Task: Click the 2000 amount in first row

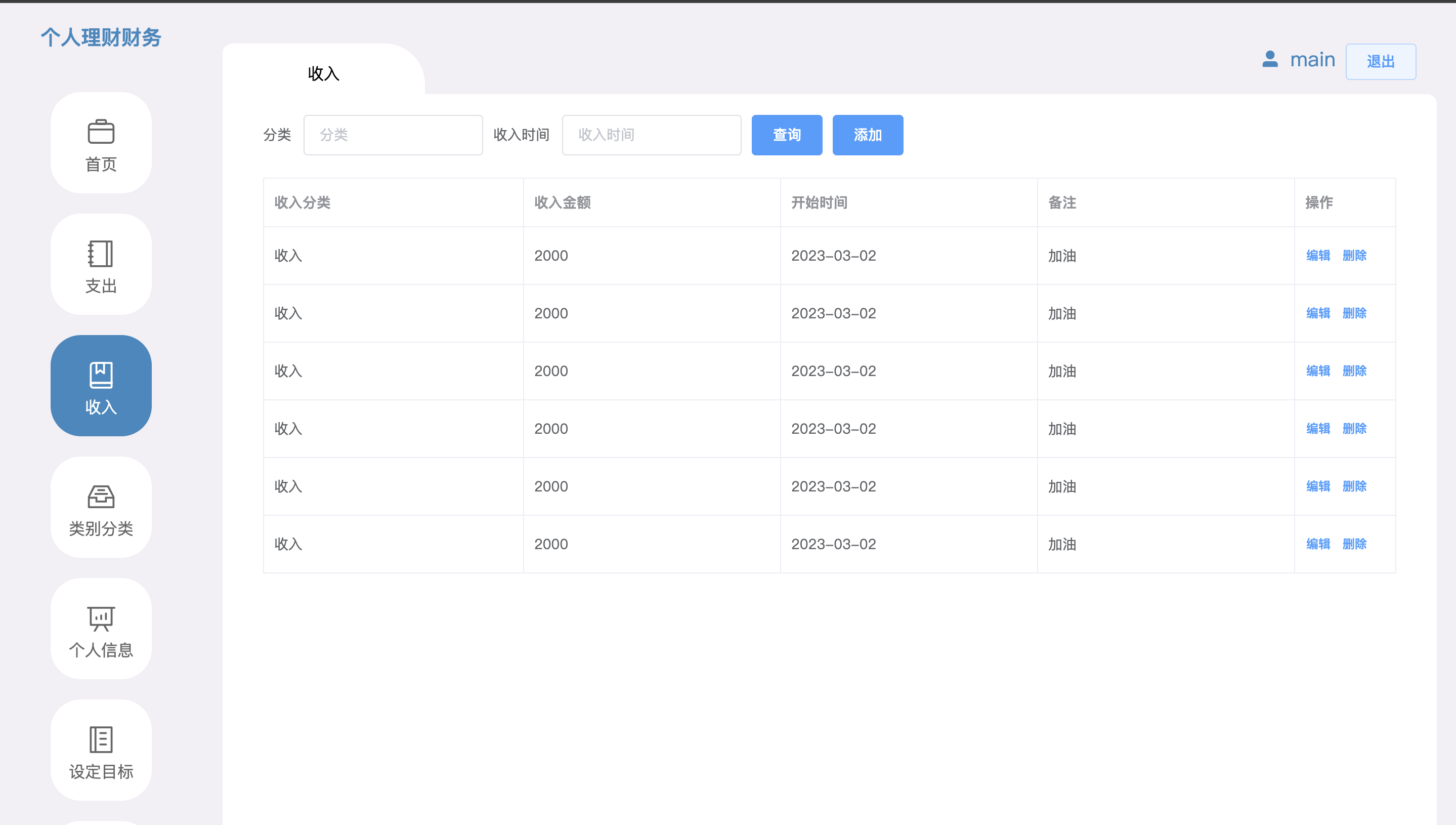Action: coord(551,256)
